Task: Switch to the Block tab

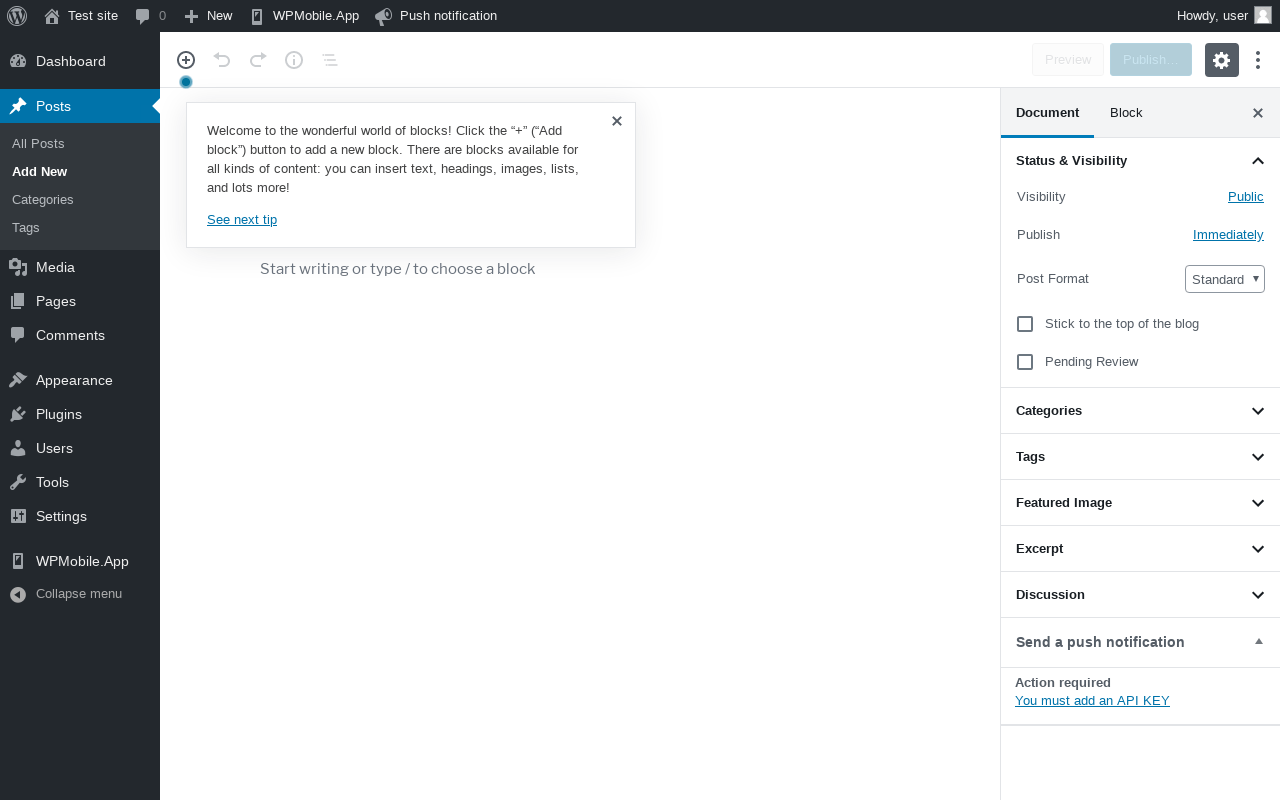Action: (x=1126, y=113)
